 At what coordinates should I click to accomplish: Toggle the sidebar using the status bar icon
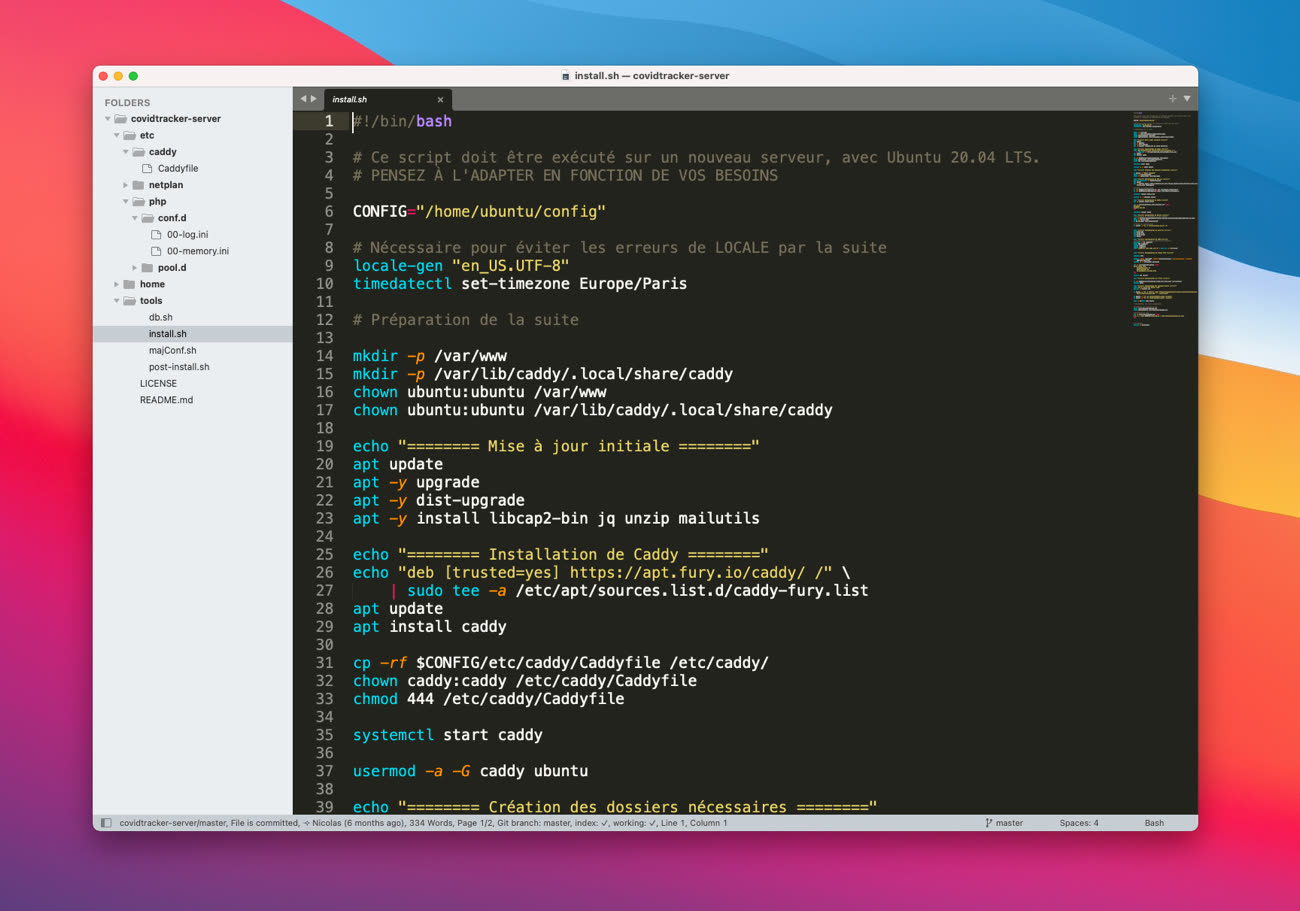coord(106,823)
